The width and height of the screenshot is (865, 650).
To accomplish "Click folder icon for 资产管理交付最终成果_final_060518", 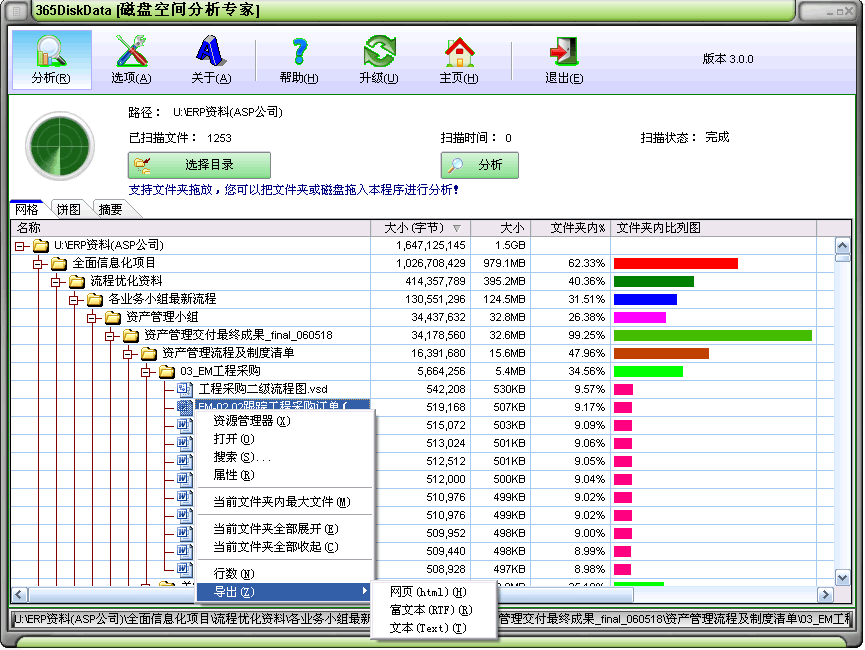I will [x=131, y=335].
